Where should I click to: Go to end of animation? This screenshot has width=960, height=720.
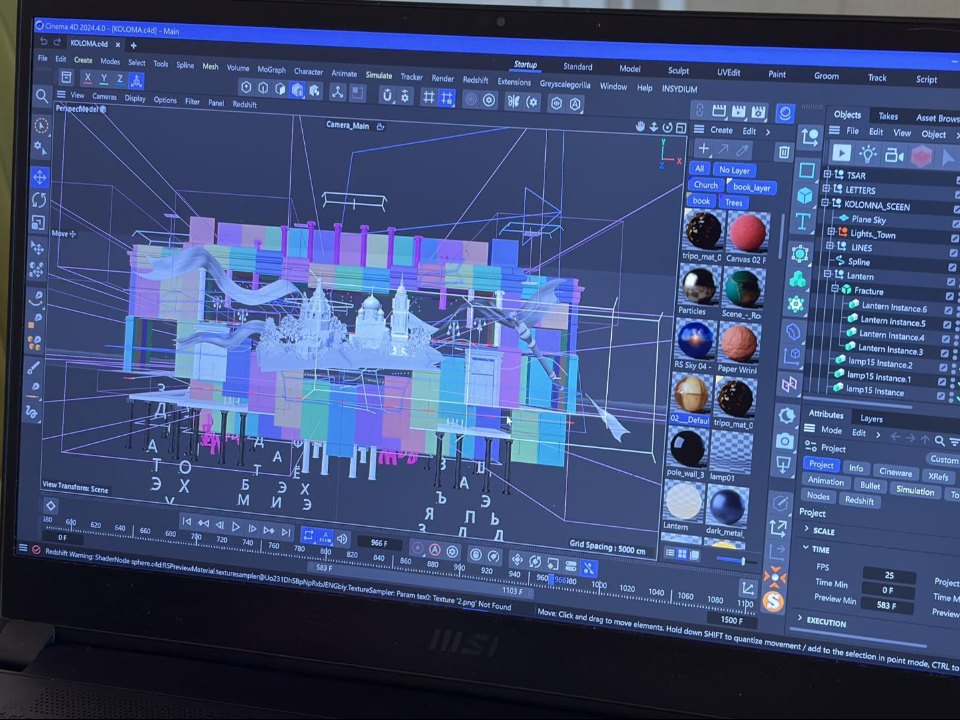[286, 532]
